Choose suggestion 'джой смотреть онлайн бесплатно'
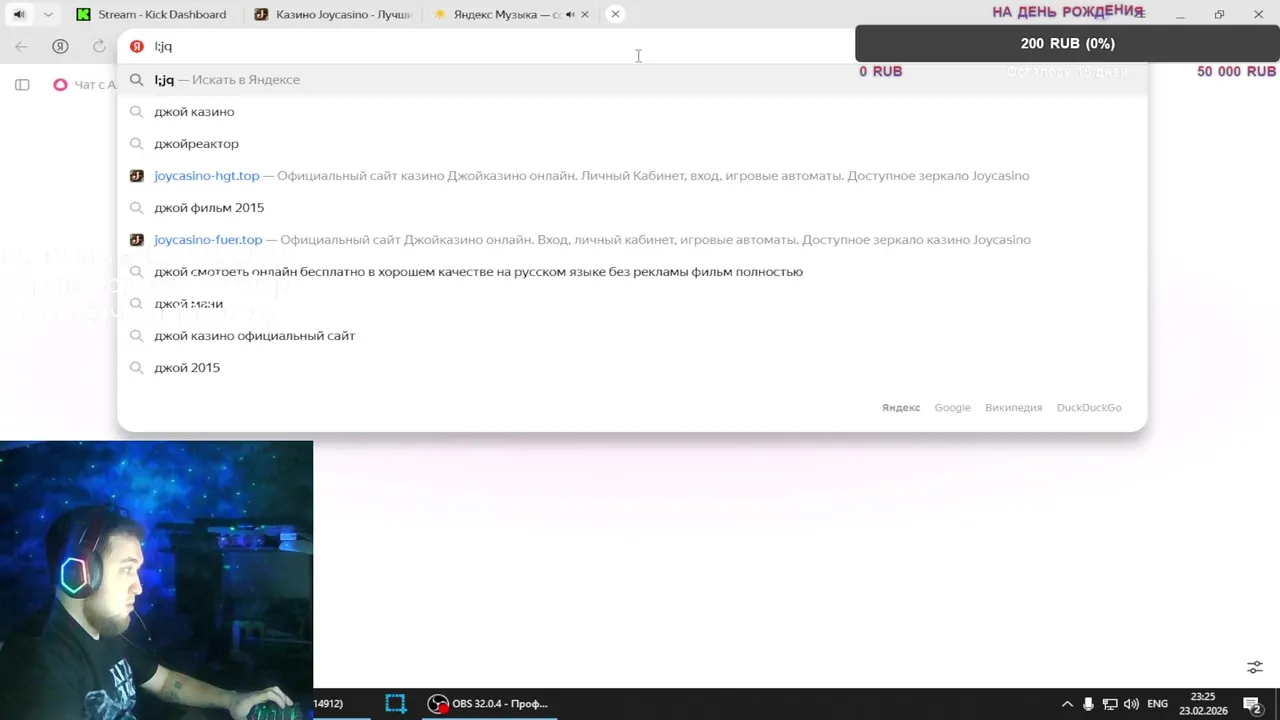The width and height of the screenshot is (1280, 720). 632,271
